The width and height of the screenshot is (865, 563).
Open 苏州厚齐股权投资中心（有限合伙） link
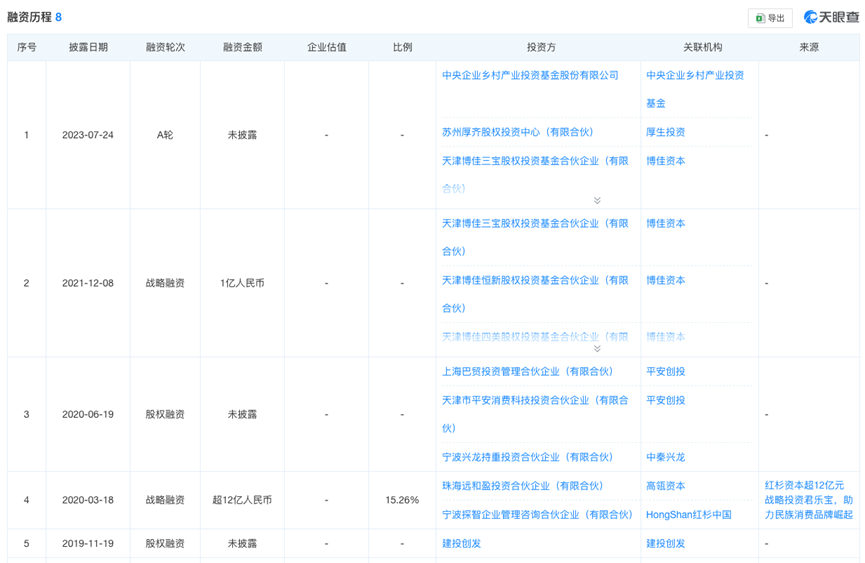(517, 132)
